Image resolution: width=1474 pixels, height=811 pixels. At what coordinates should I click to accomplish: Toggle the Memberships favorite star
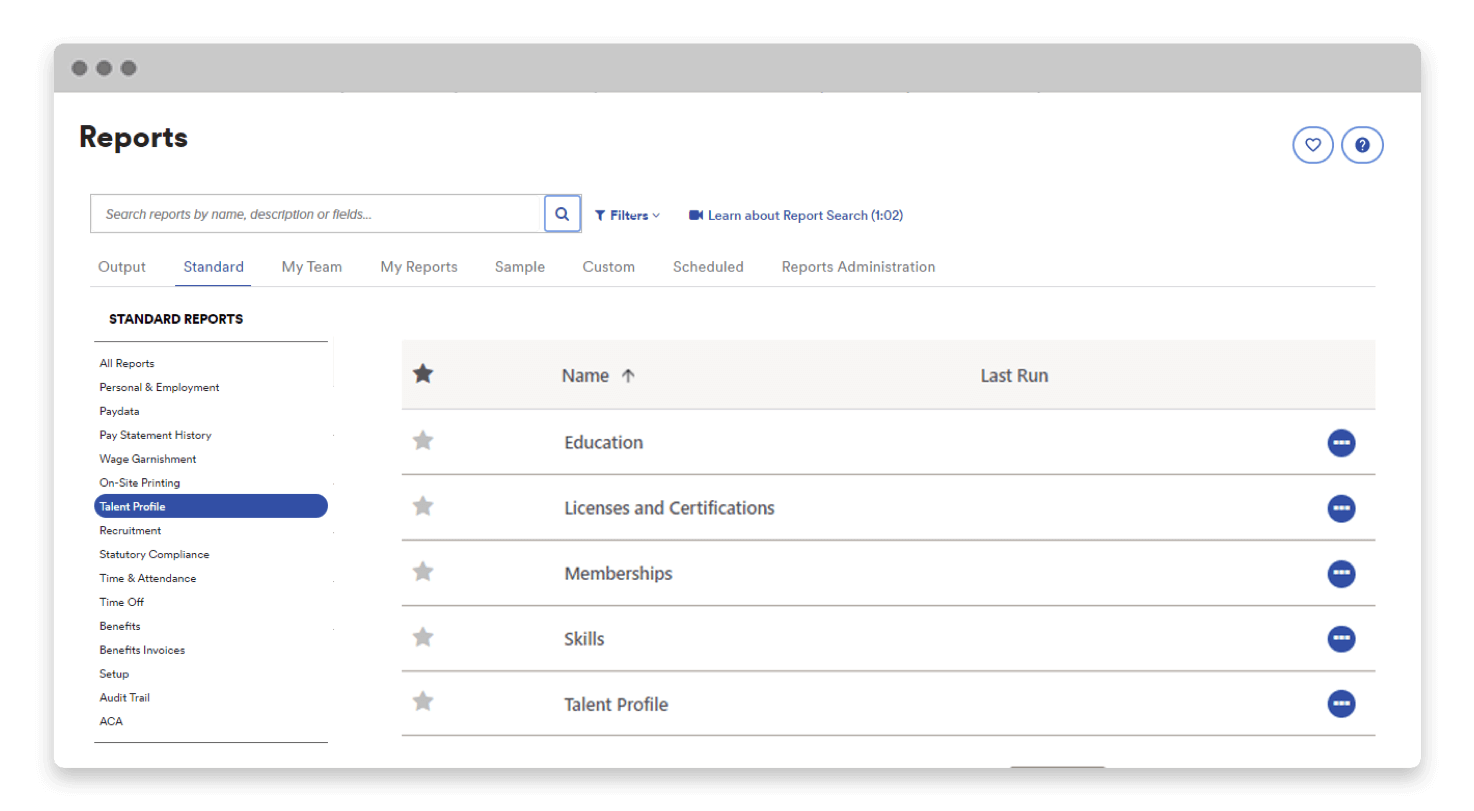pos(423,571)
